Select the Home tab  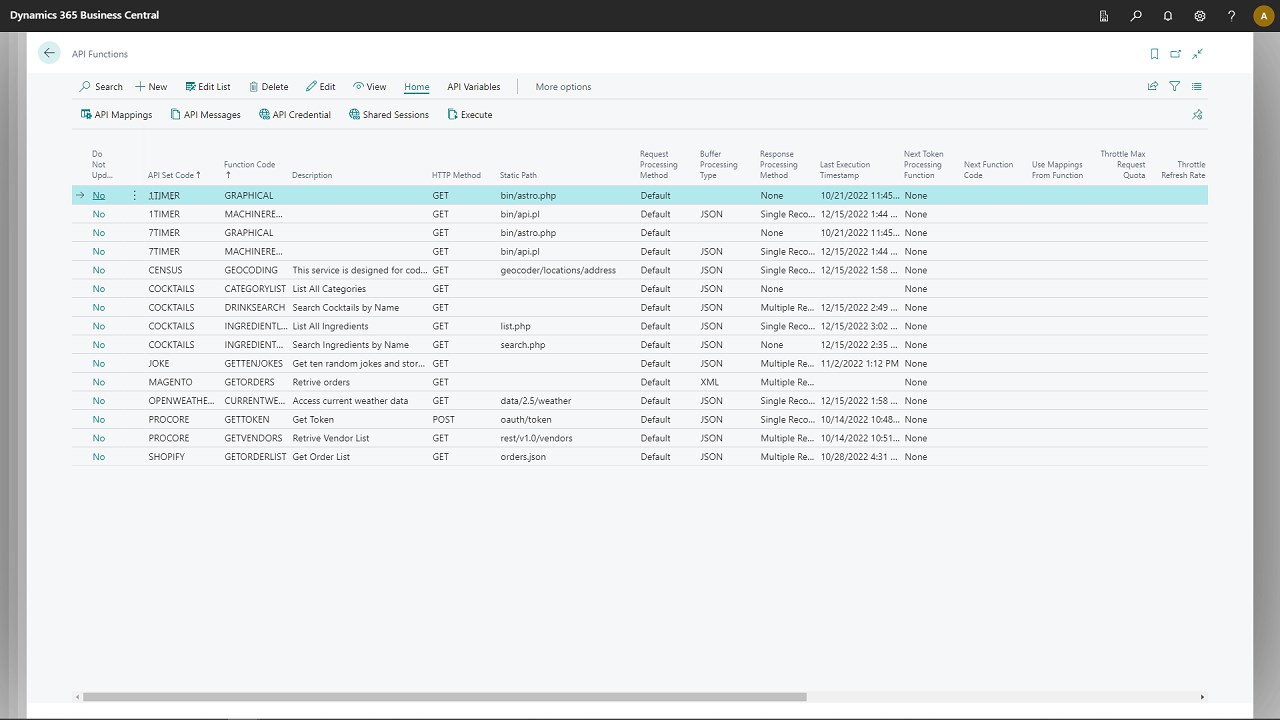coord(417,87)
